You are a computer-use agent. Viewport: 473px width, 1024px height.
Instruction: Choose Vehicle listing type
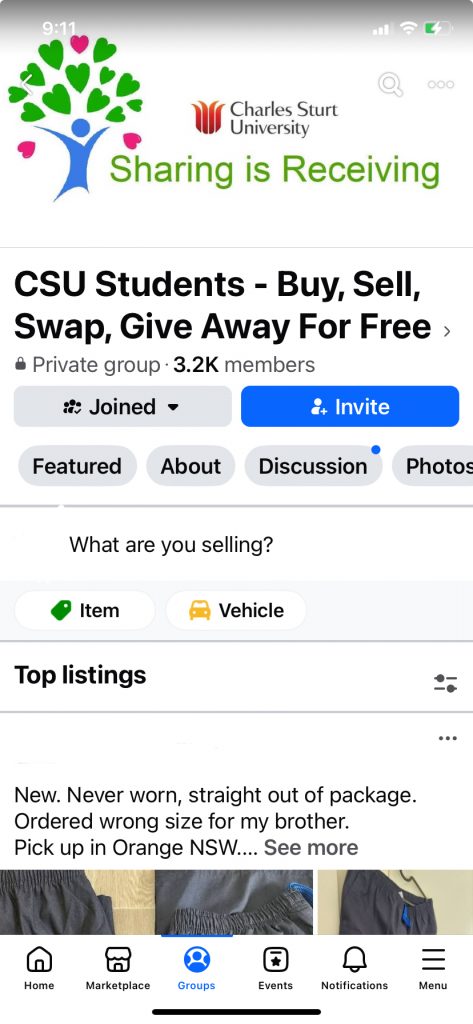[236, 611]
